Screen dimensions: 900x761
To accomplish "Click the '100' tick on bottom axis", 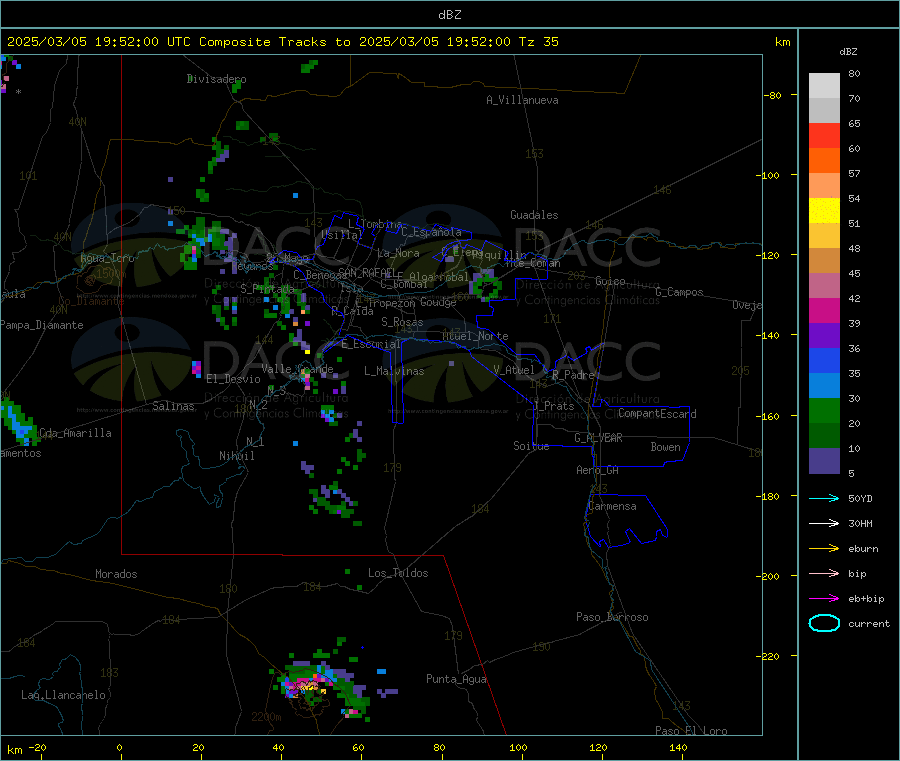I will [x=518, y=748].
